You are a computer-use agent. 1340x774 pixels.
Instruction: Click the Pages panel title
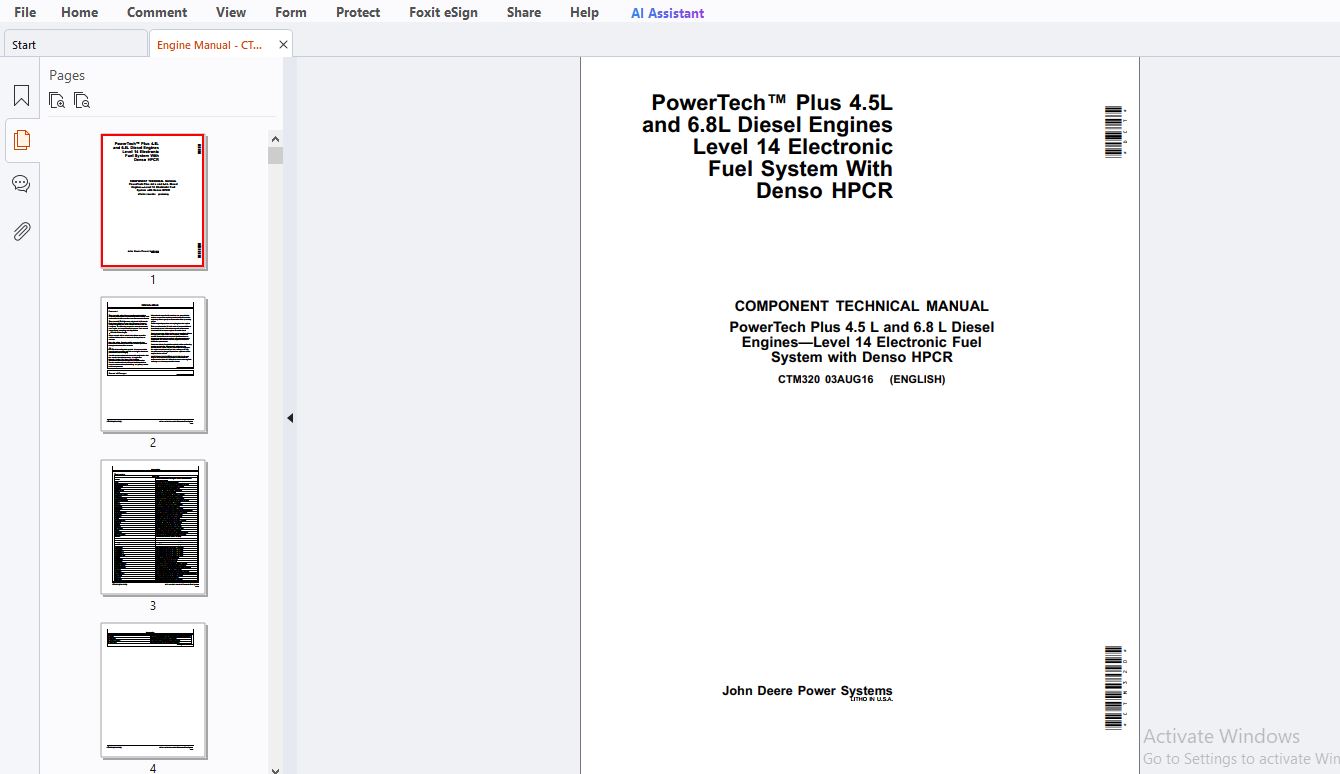click(x=67, y=75)
